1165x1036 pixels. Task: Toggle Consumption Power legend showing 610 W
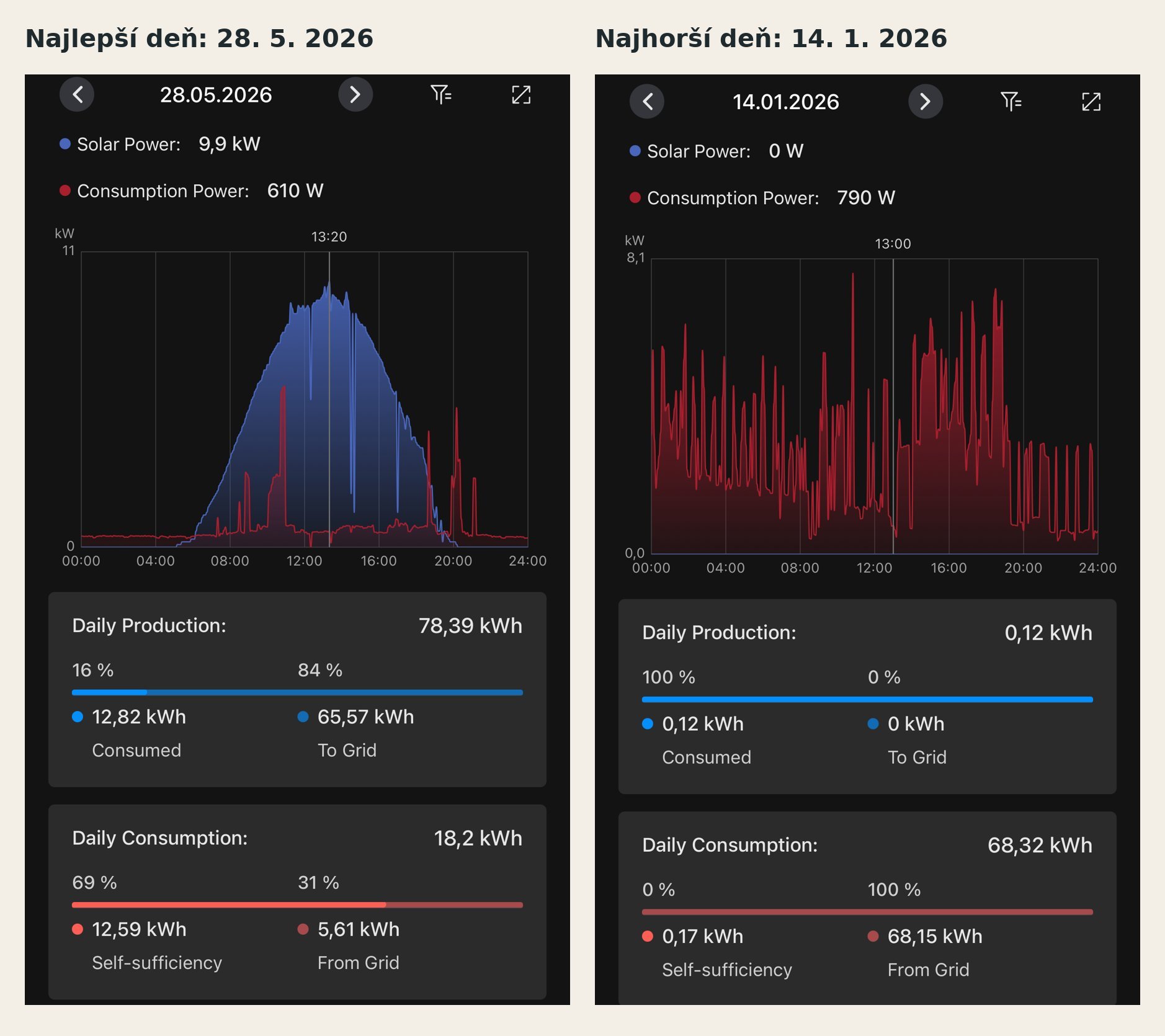click(x=191, y=190)
